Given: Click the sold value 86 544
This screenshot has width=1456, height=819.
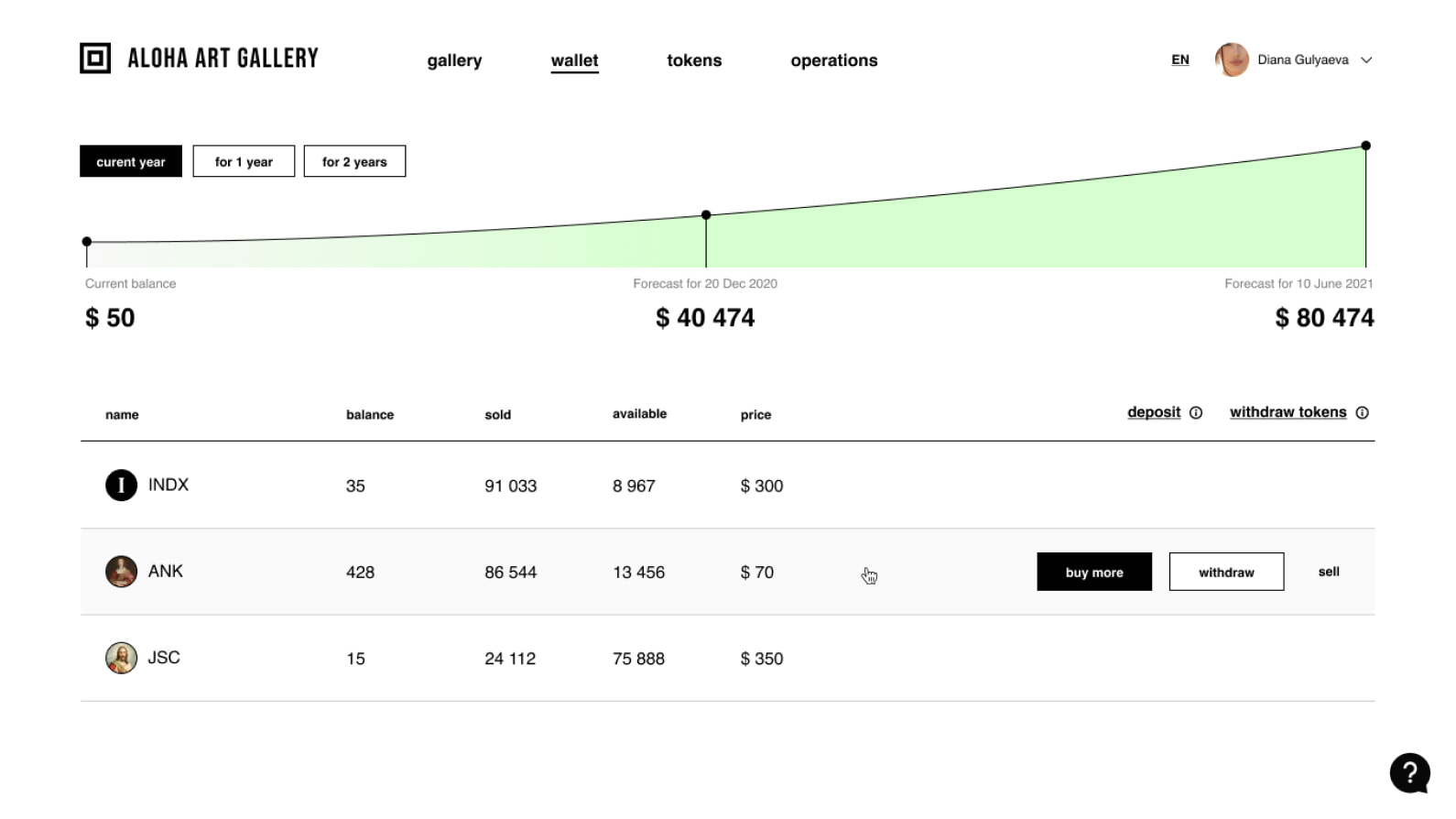Looking at the screenshot, I should click(510, 573).
